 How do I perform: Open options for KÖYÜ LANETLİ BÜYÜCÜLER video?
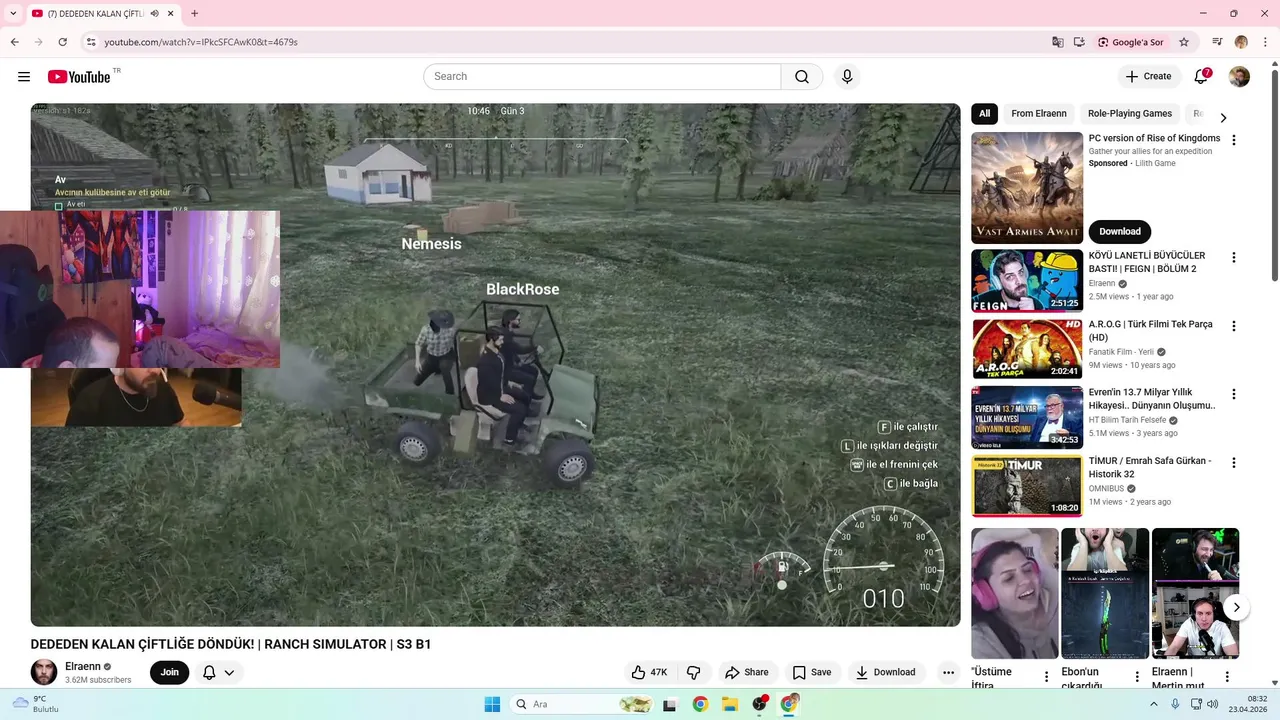pyautogui.click(x=1233, y=257)
